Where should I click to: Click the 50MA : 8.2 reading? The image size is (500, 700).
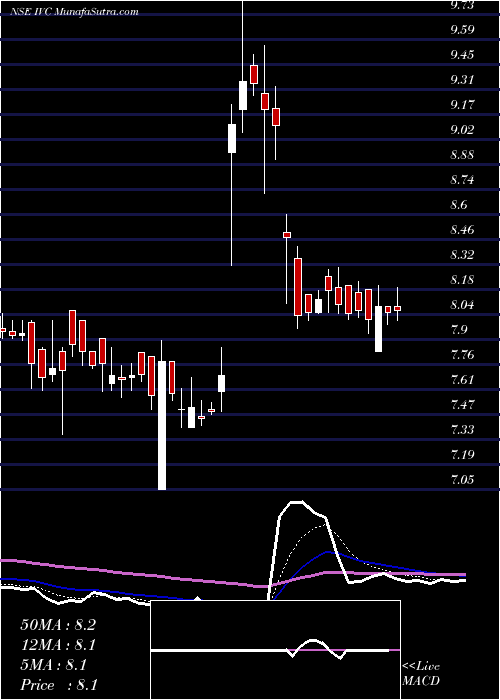(58, 625)
